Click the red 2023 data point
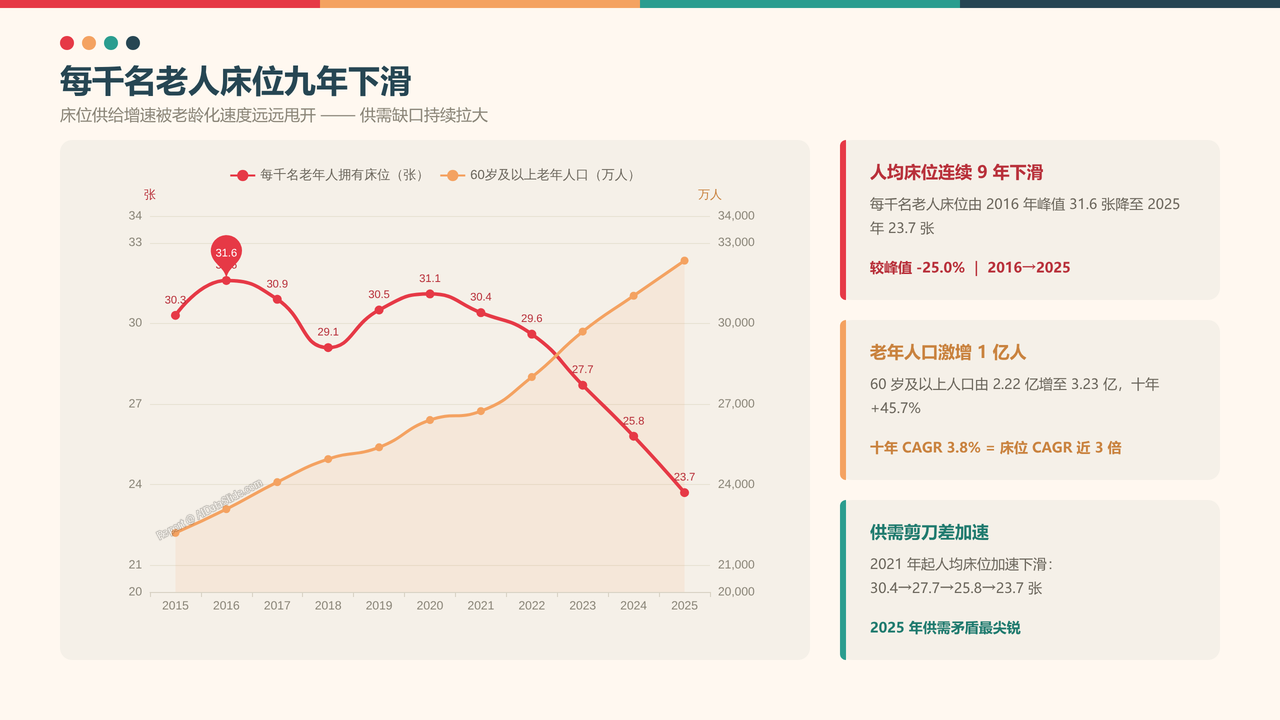This screenshot has height=720, width=1280. [x=583, y=385]
